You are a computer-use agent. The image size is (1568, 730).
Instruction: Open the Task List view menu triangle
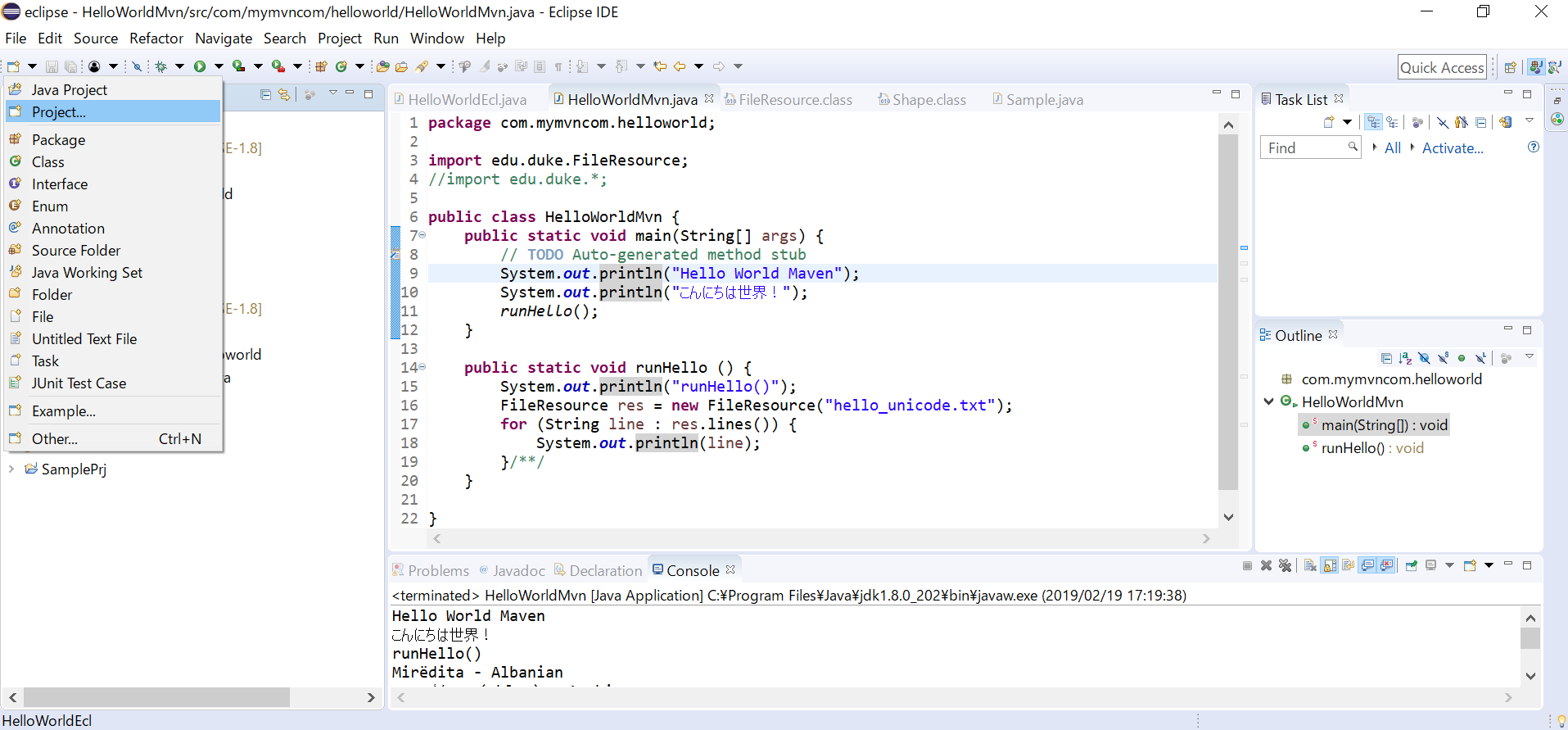point(1529,120)
